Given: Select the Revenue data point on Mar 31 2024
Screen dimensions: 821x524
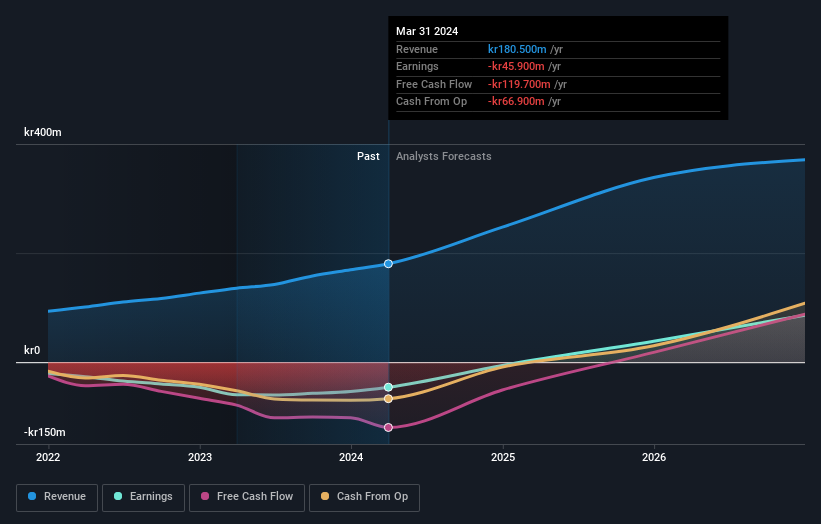Looking at the screenshot, I should (388, 264).
